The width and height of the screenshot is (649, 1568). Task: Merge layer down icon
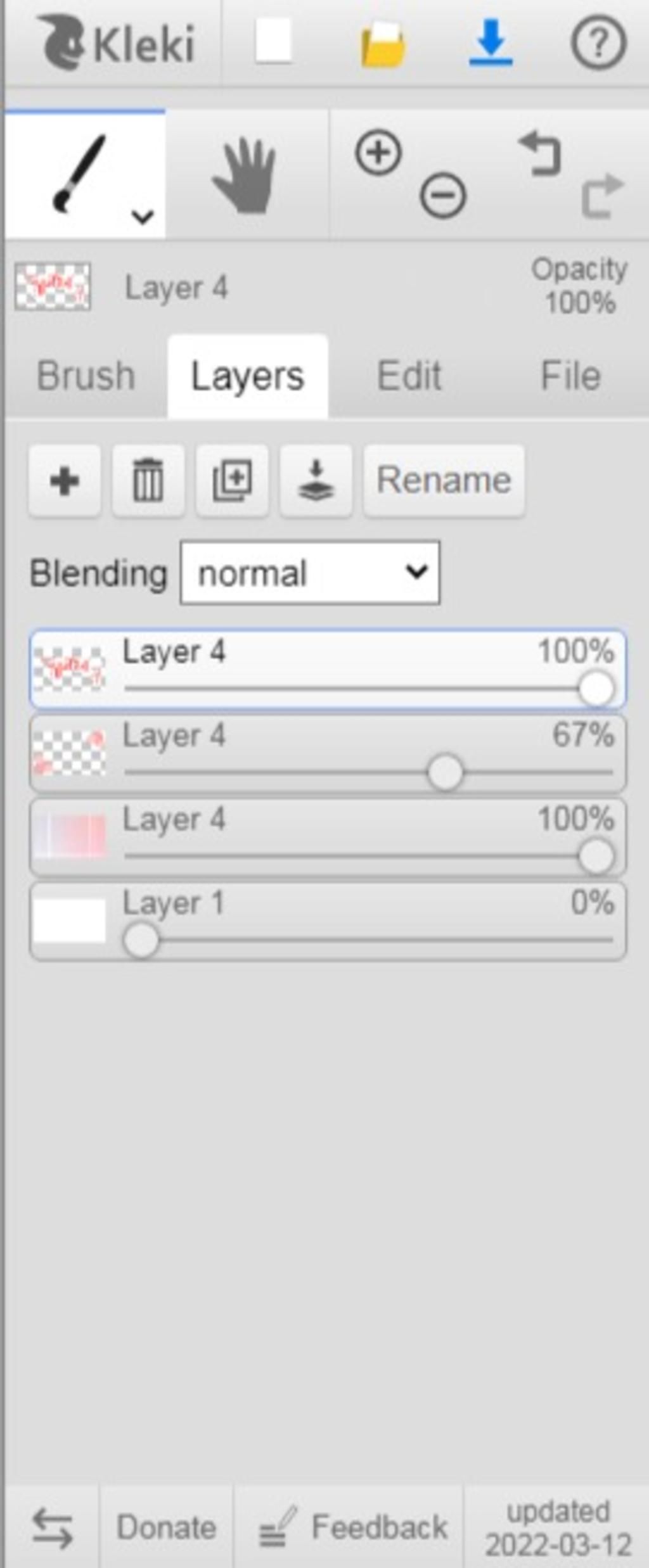316,481
